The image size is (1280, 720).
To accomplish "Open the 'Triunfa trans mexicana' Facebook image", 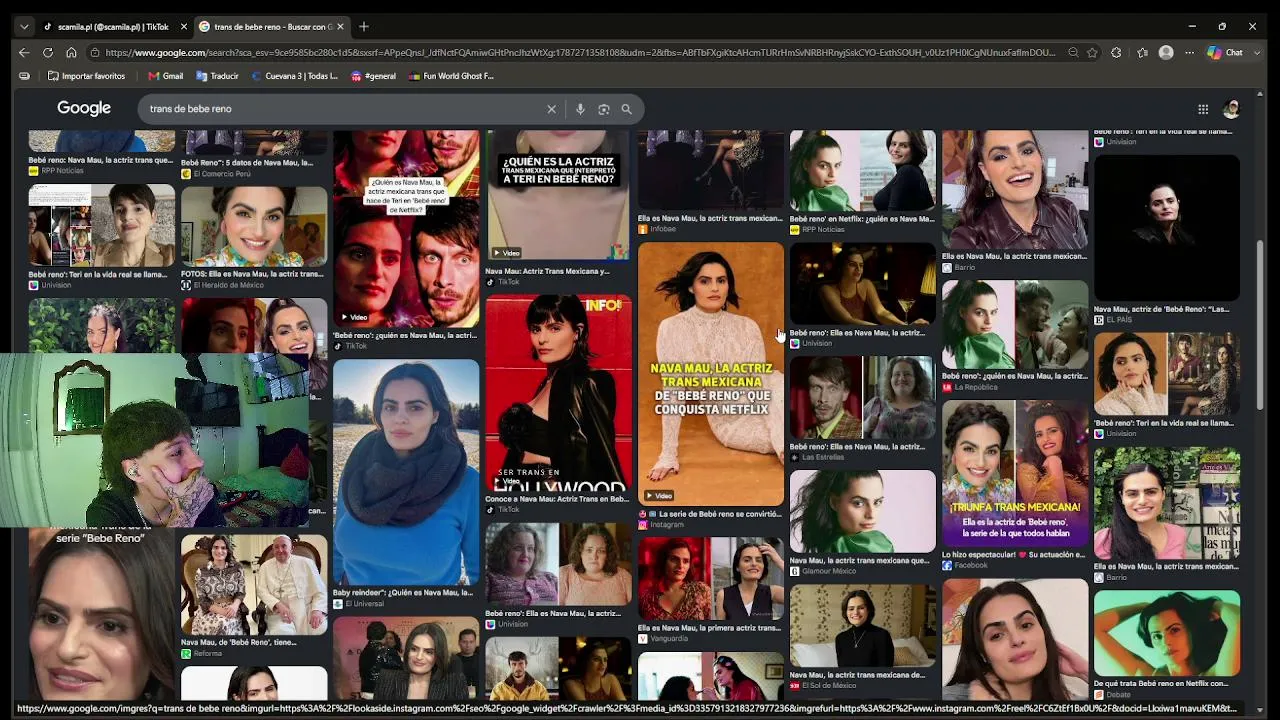I will click(x=1015, y=473).
